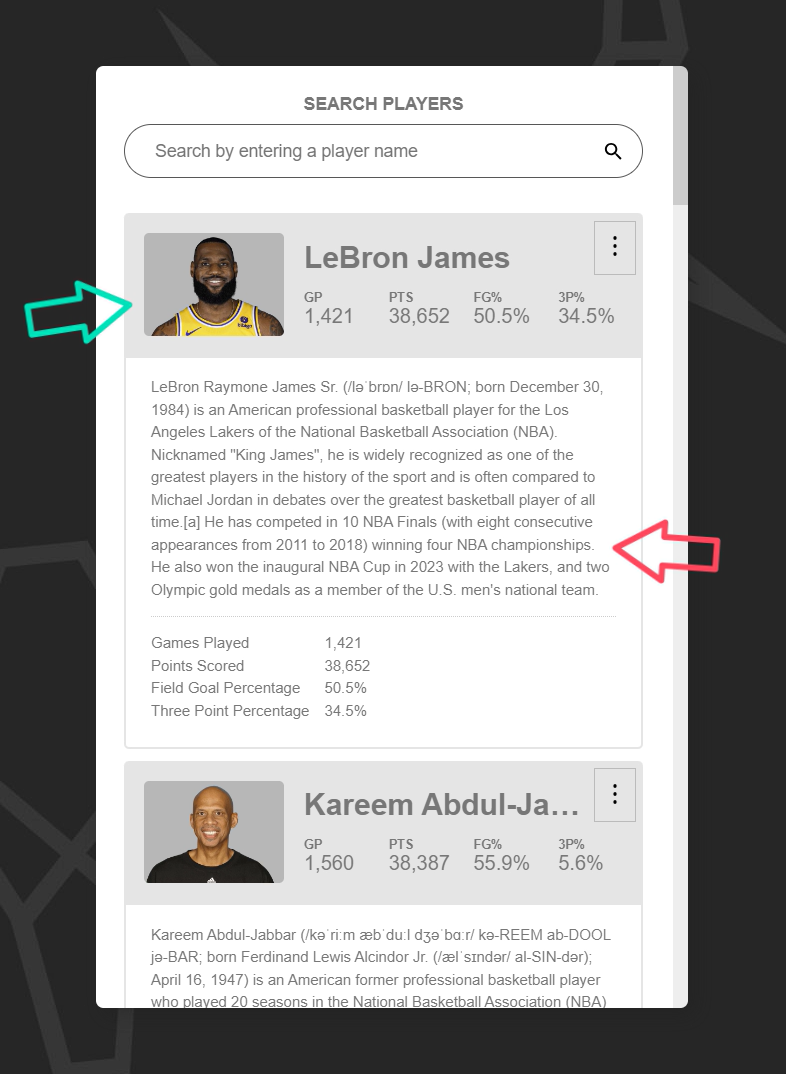Click the vertical scrollbar thumb
This screenshot has height=1074, width=786.
(x=680, y=136)
